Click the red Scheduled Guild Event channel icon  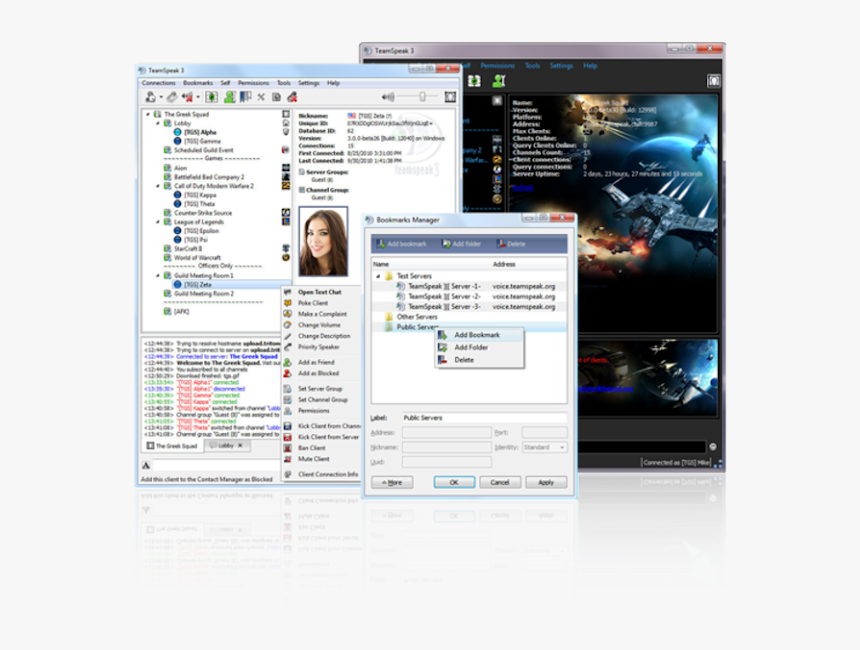(285, 150)
